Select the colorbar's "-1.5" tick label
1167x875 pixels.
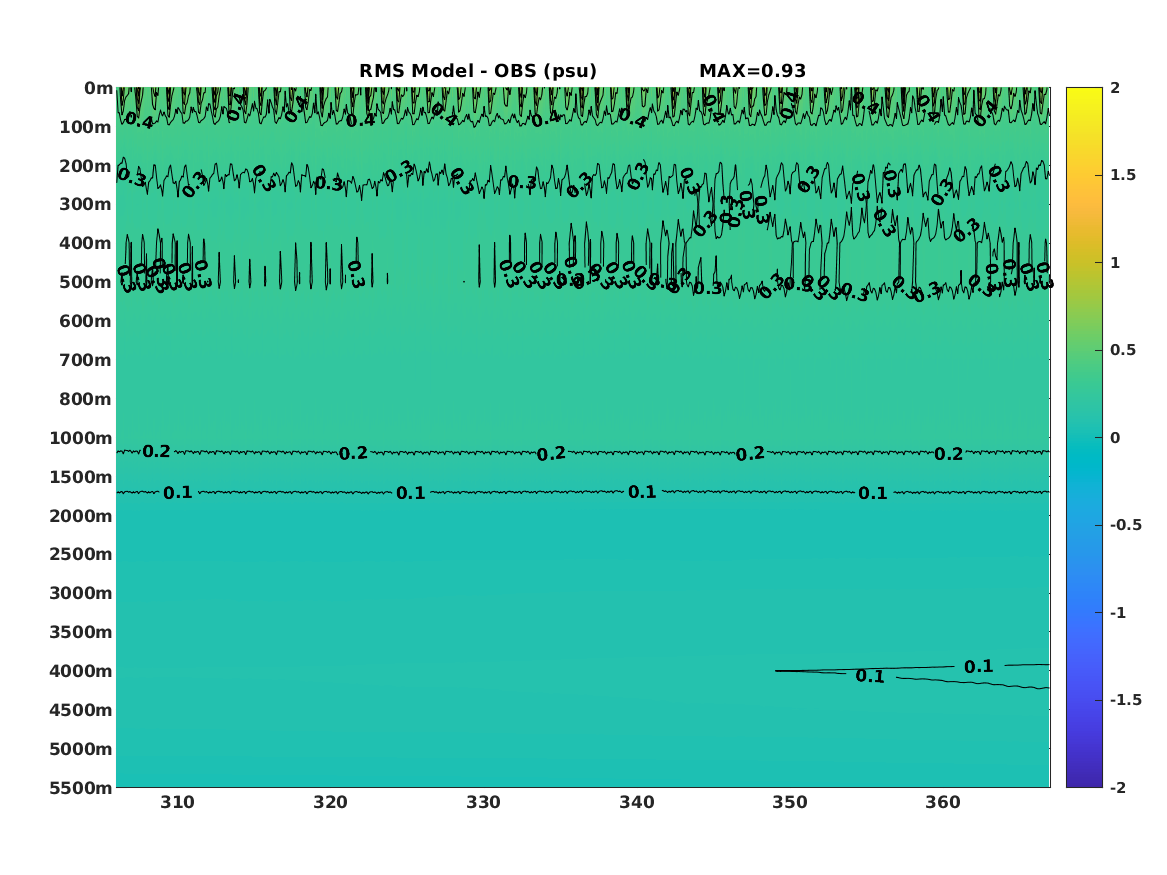pyautogui.click(x=1125, y=700)
